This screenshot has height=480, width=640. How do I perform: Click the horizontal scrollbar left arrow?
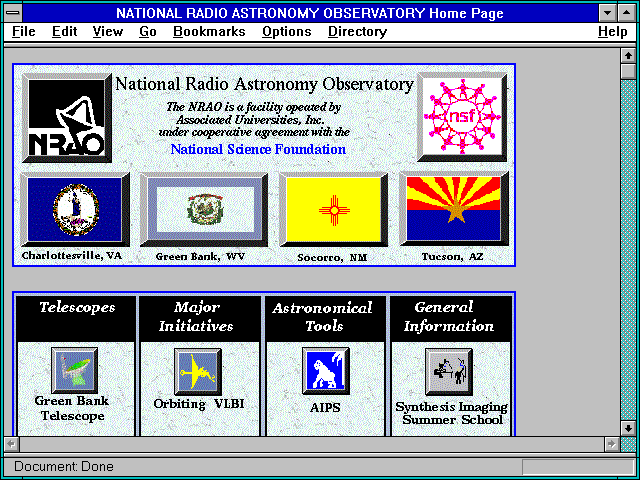(11, 444)
